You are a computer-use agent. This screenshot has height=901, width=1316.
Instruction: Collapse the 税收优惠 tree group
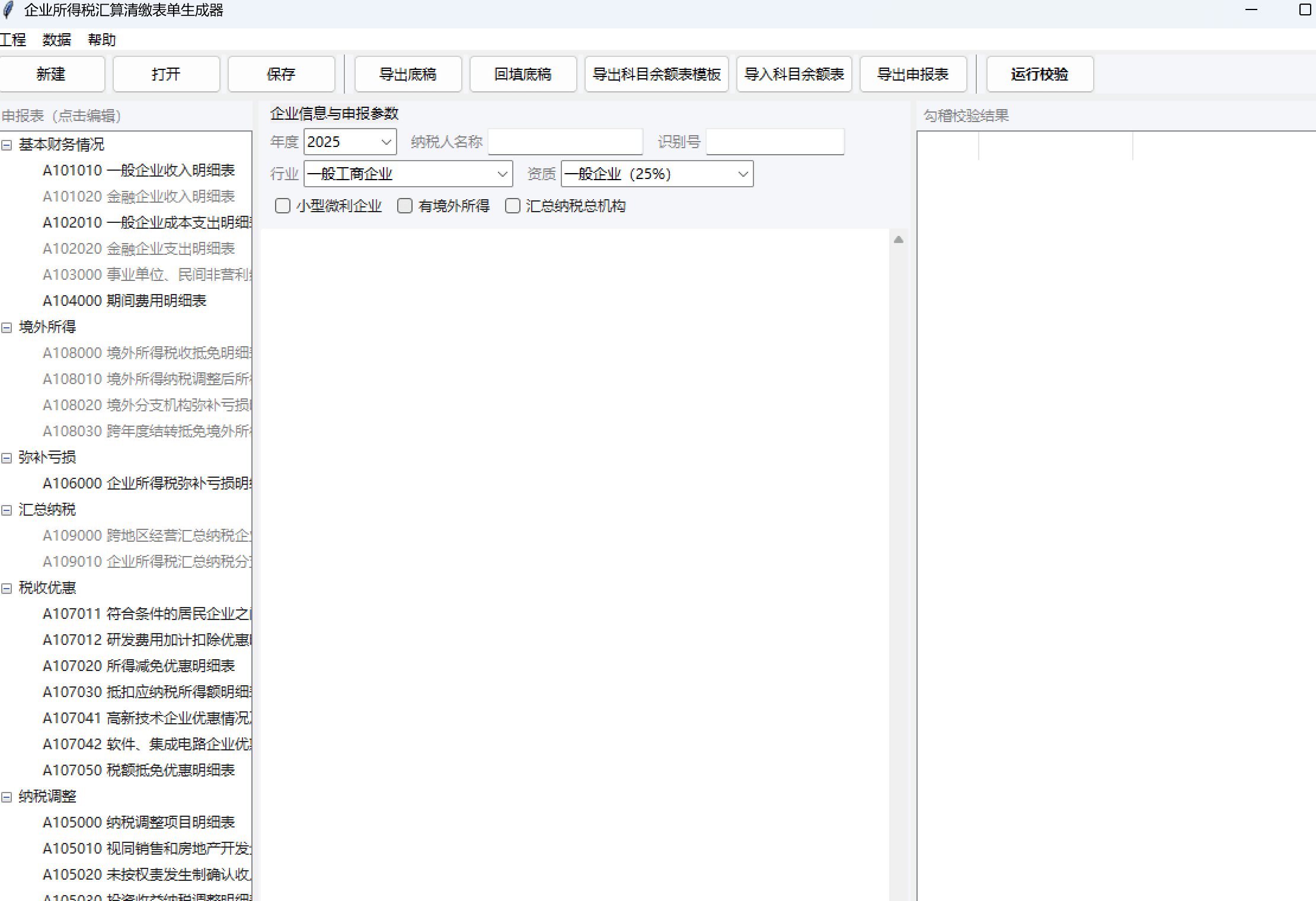click(x=7, y=589)
